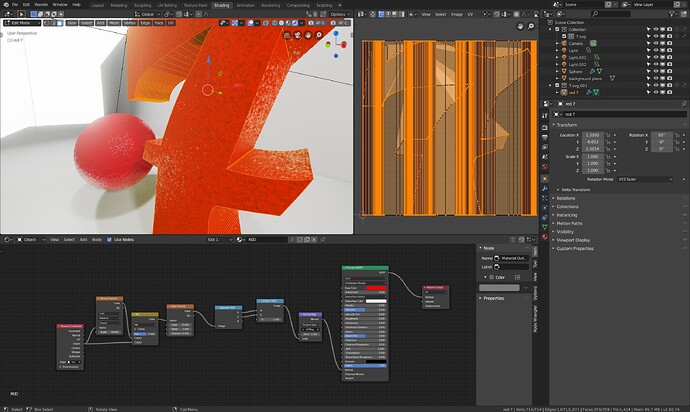Click the Options button in viewport header
690x412 pixels.
pyautogui.click(x=340, y=14)
